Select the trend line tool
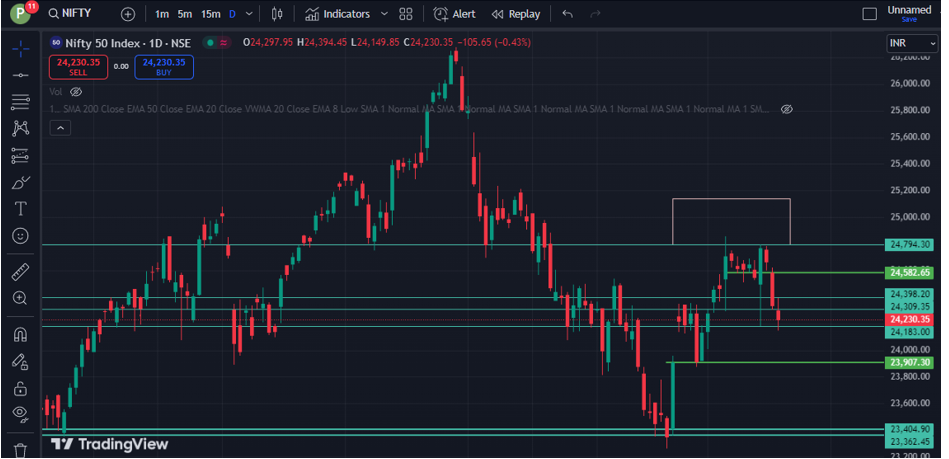Screen dimensions: 949x459 pos(21,75)
